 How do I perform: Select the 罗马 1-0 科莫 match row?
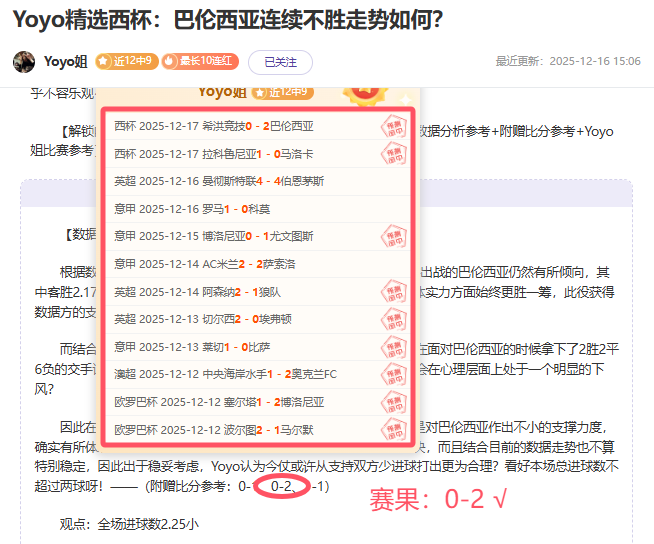pos(192,209)
